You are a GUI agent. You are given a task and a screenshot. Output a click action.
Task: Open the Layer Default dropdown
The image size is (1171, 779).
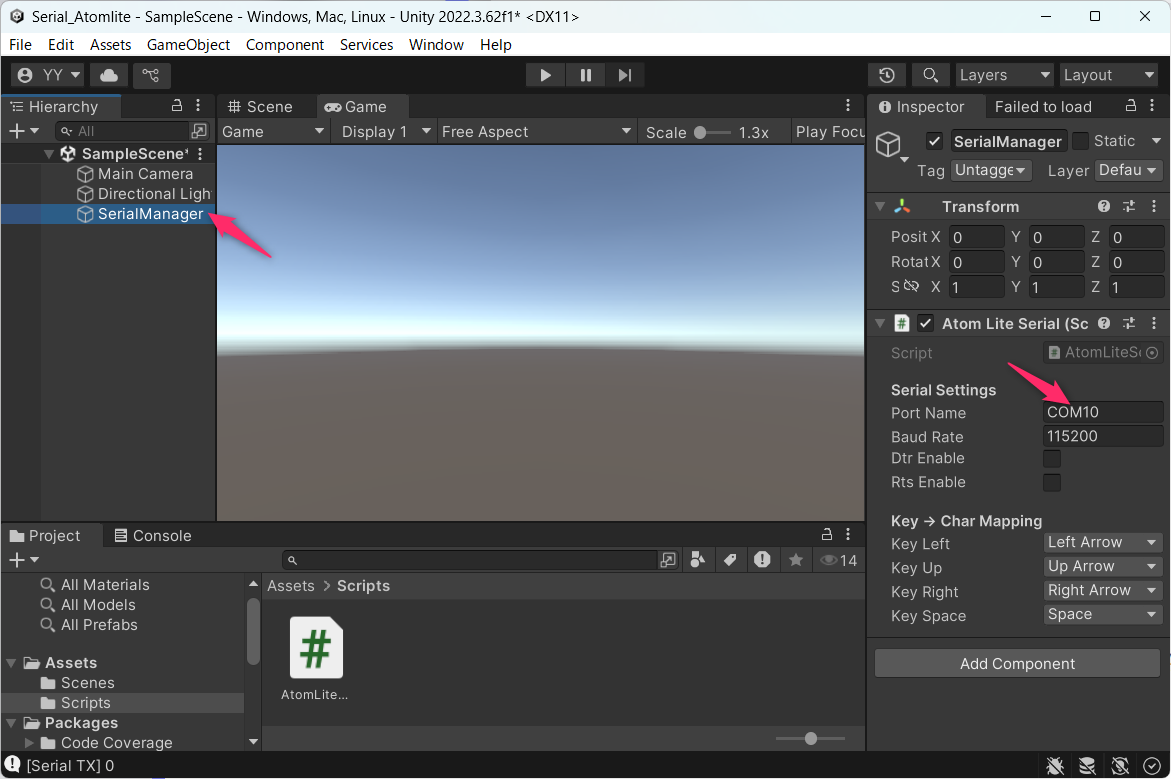tap(1128, 170)
